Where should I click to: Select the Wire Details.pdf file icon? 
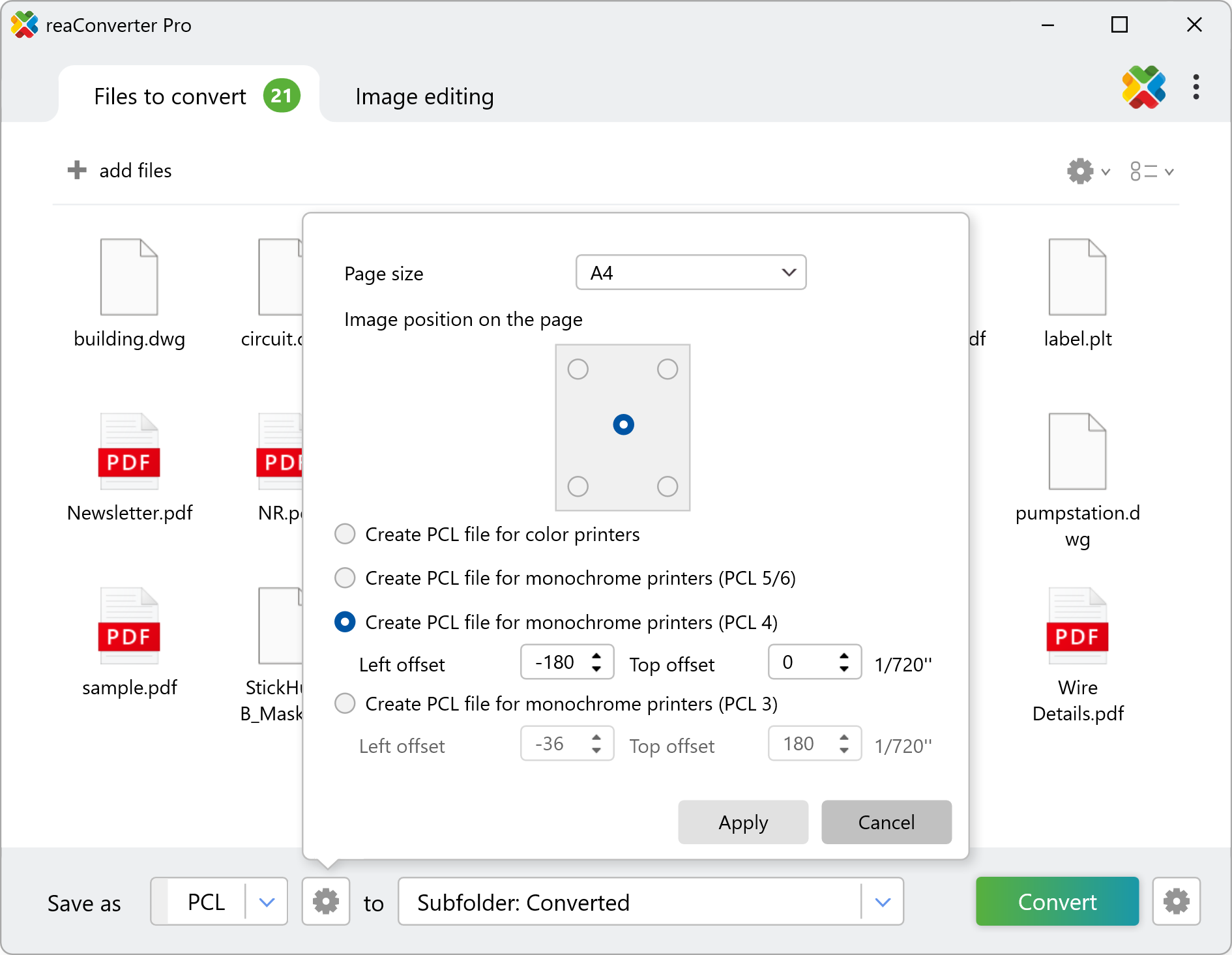[1077, 626]
